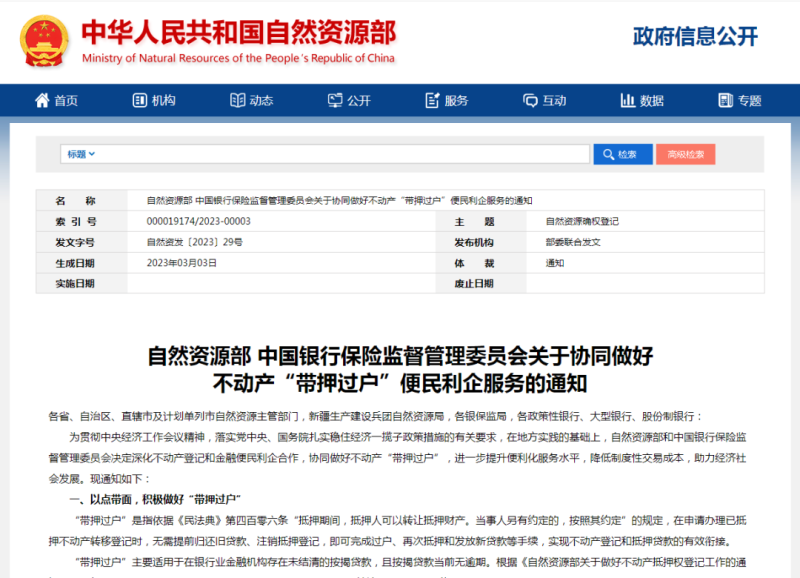This screenshot has width=800, height=578.
Task: Click the national emblem logo
Action: click(44, 41)
